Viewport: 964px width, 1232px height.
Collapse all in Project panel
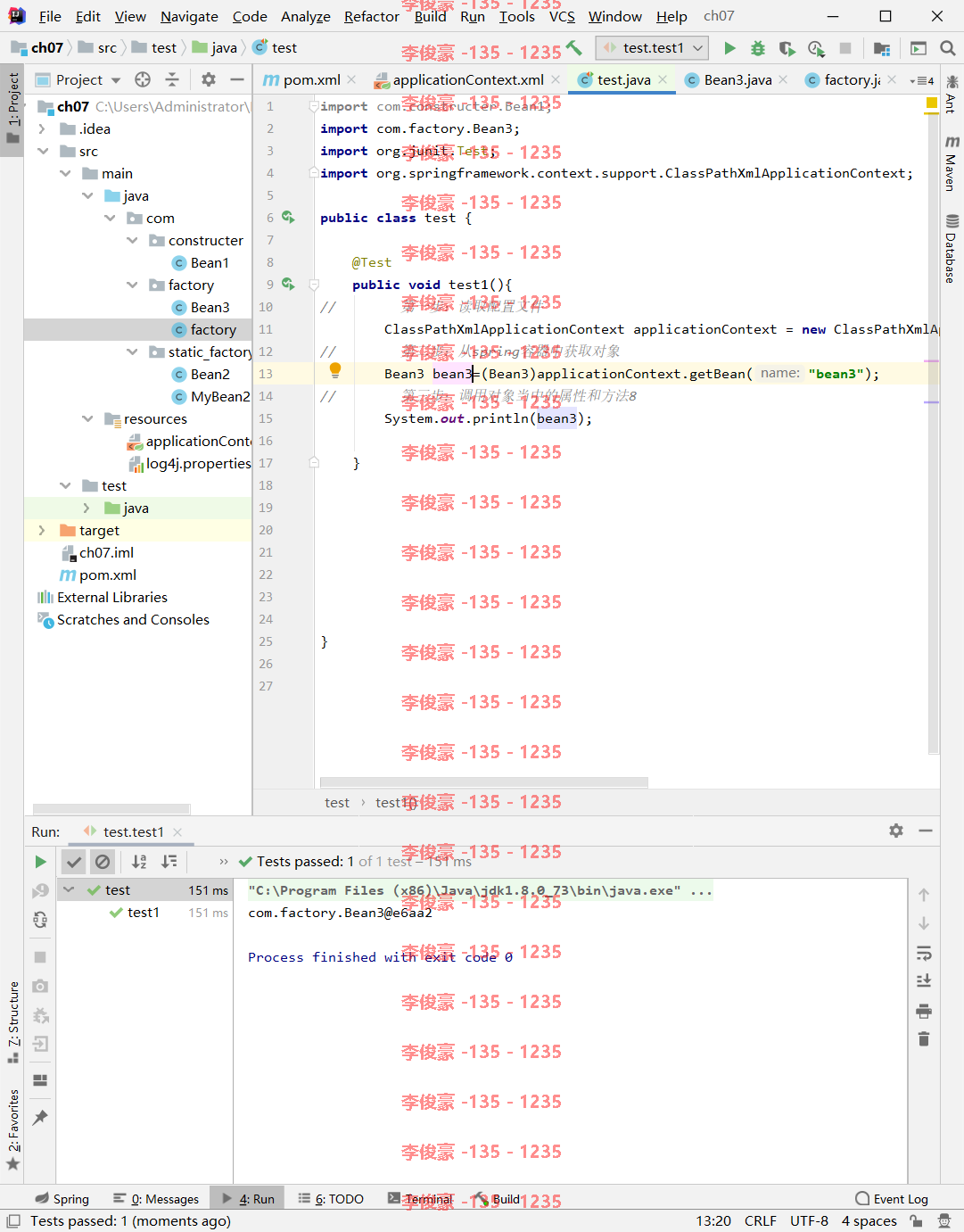(172, 79)
